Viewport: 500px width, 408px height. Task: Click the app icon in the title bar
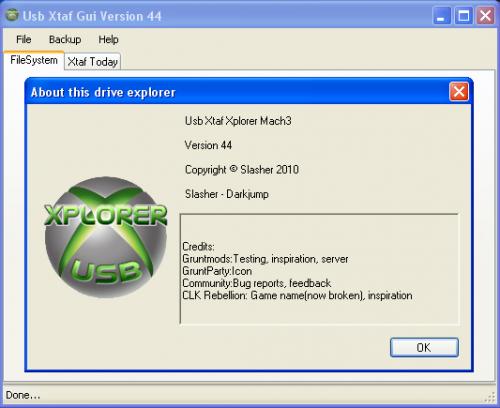[x=12, y=15]
